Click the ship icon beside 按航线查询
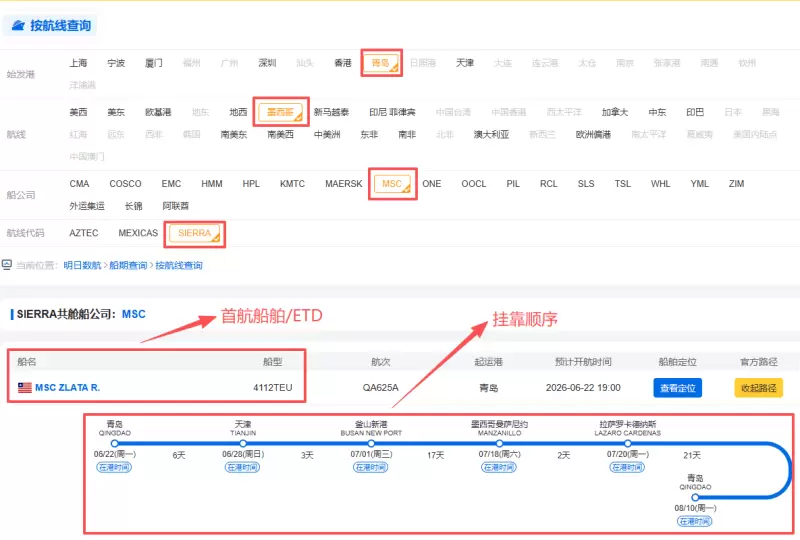The image size is (800, 540). click(18, 25)
